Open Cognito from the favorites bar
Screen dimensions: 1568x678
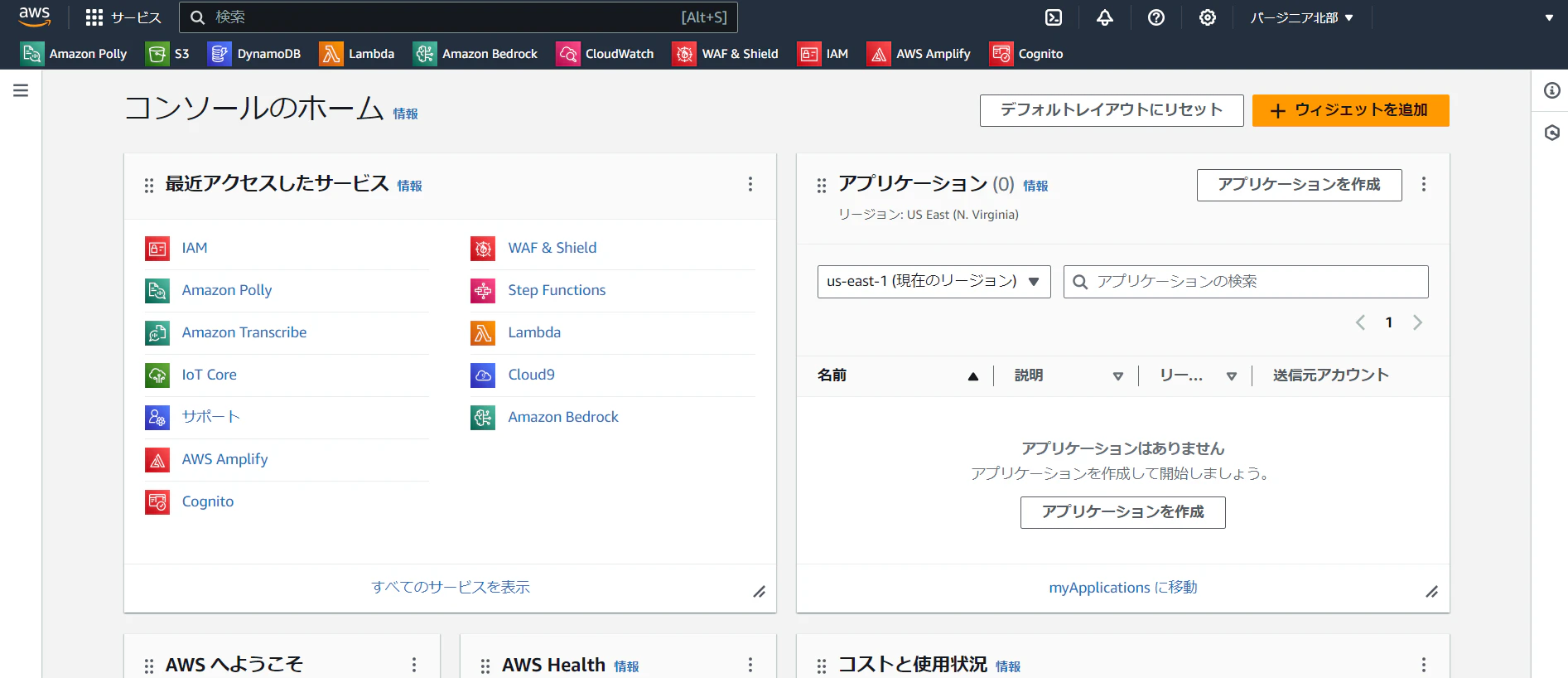tap(1026, 54)
